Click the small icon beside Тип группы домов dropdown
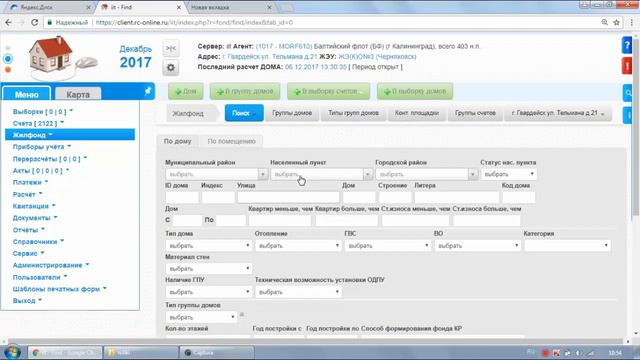The image size is (640, 360). coord(242,314)
